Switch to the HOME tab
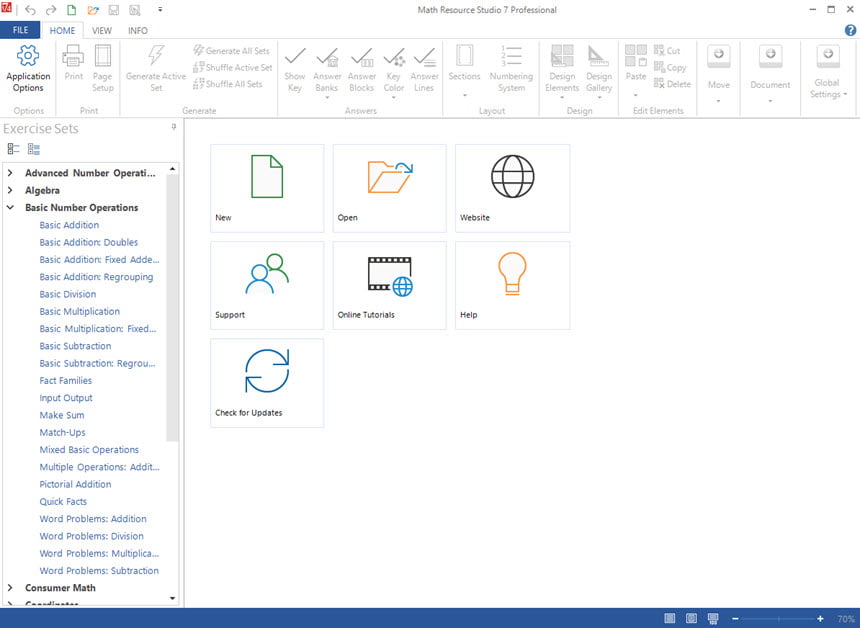The width and height of the screenshot is (860, 628). click(x=63, y=31)
